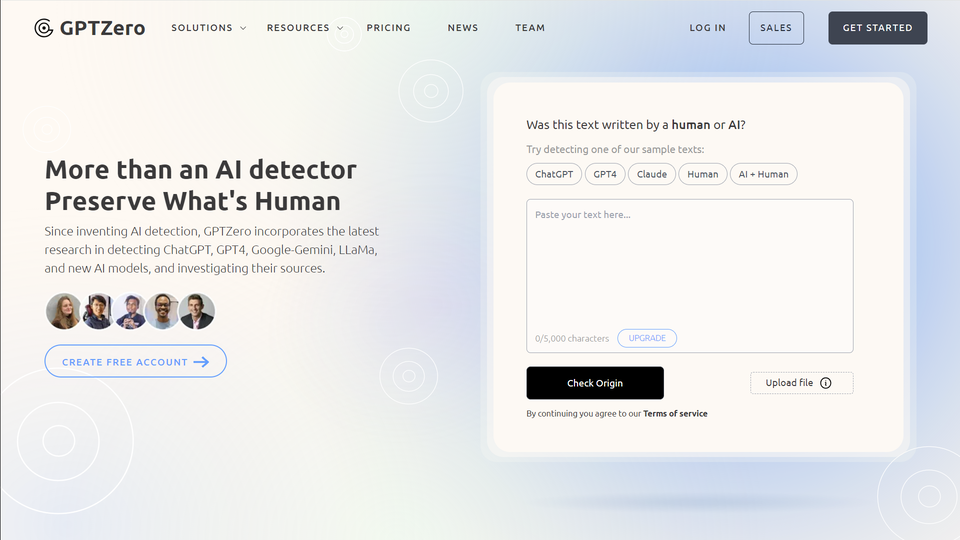This screenshot has width=960, height=540.
Task: Click the GPTZero wordmark text
Action: click(x=102, y=28)
